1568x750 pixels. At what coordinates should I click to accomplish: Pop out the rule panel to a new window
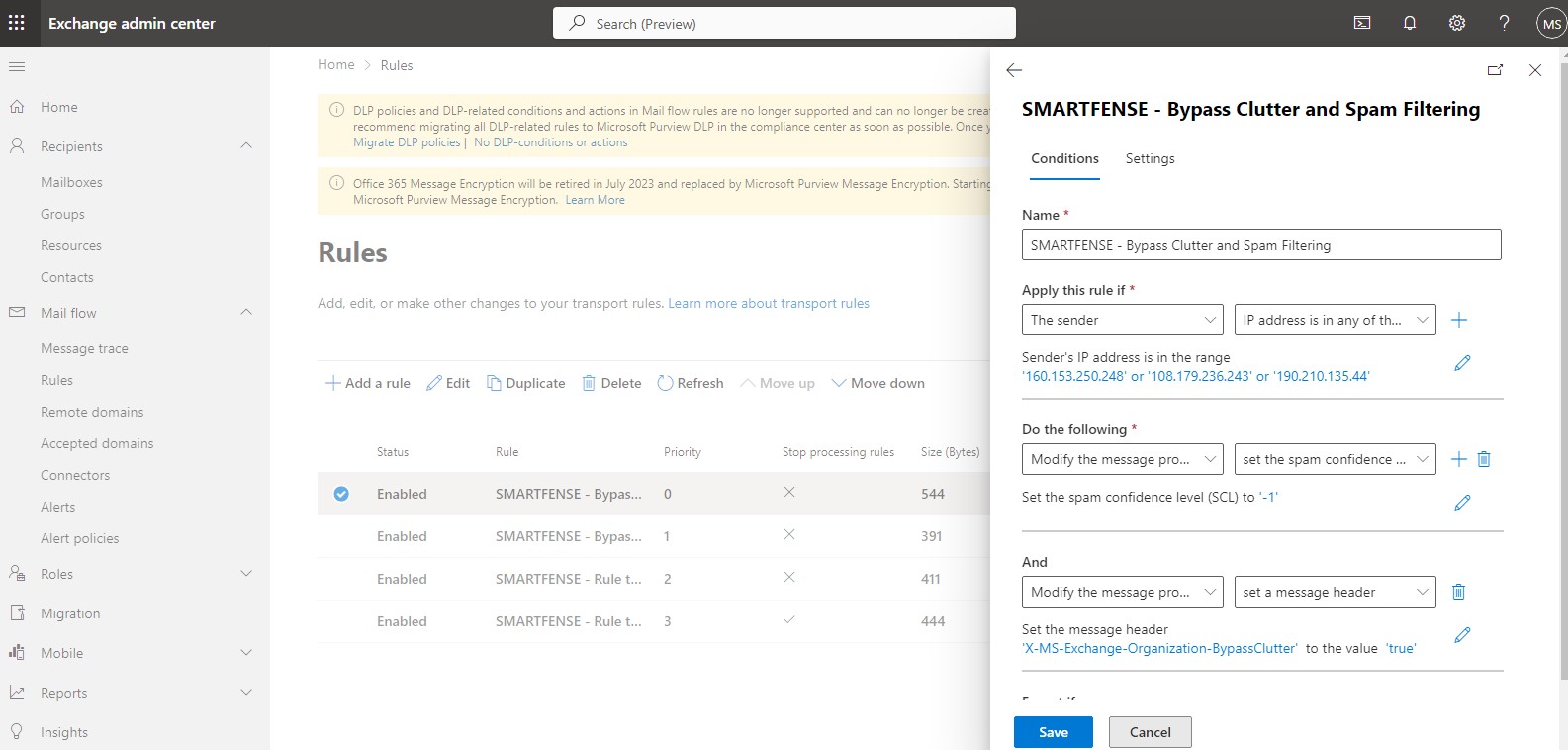(1495, 70)
